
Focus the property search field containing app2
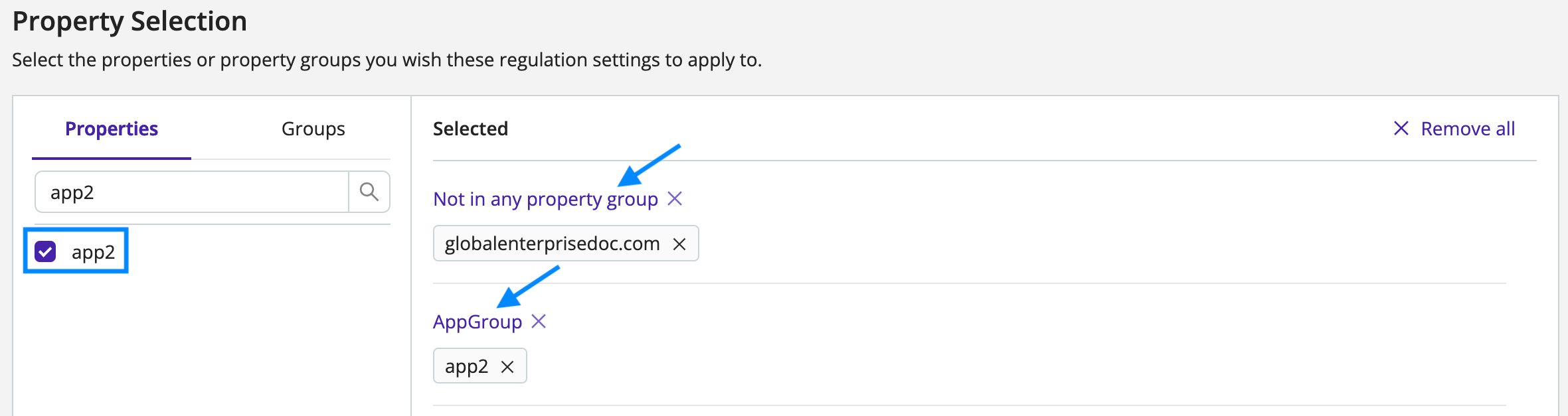(192, 192)
